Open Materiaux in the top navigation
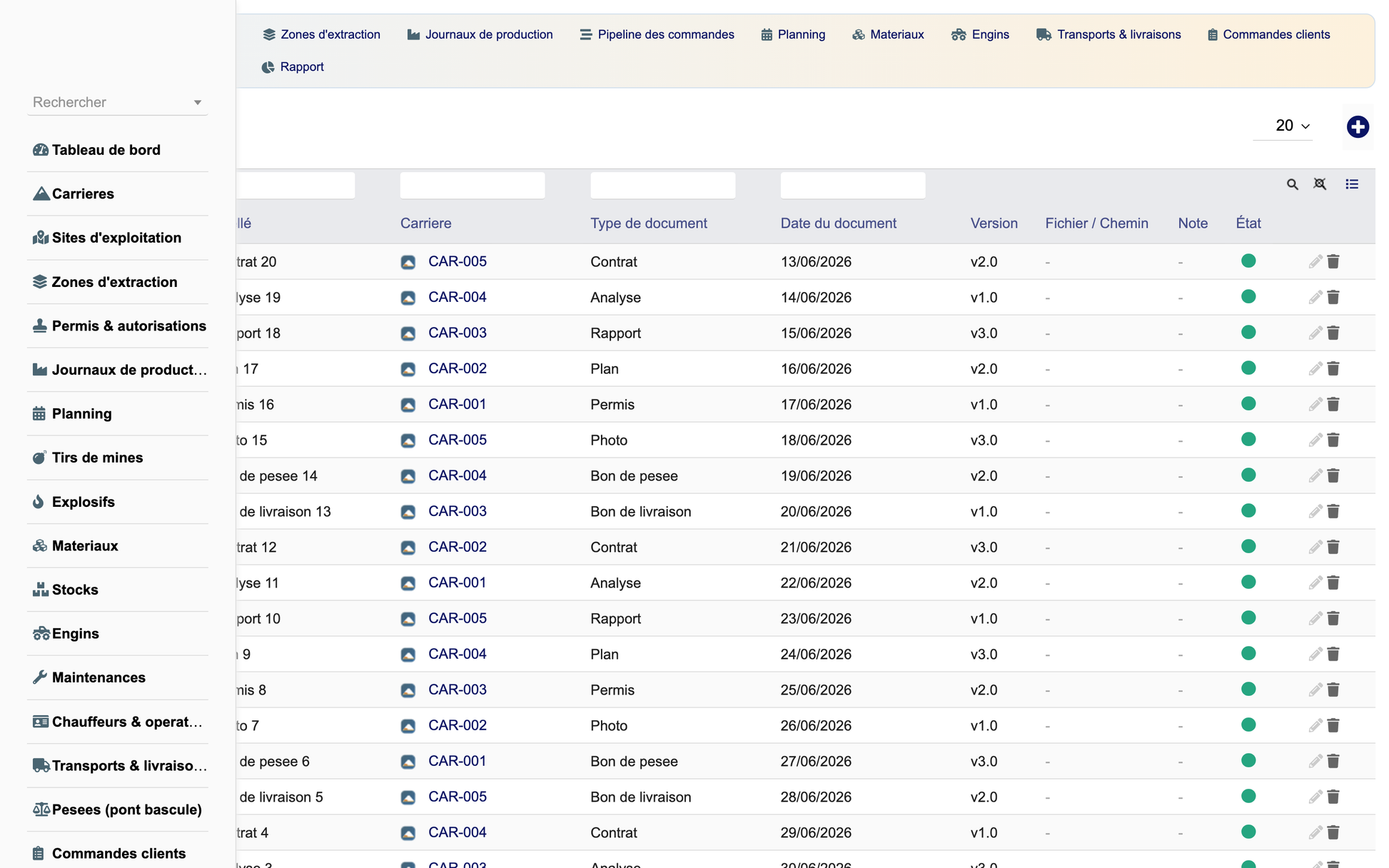1389x868 pixels. click(888, 34)
